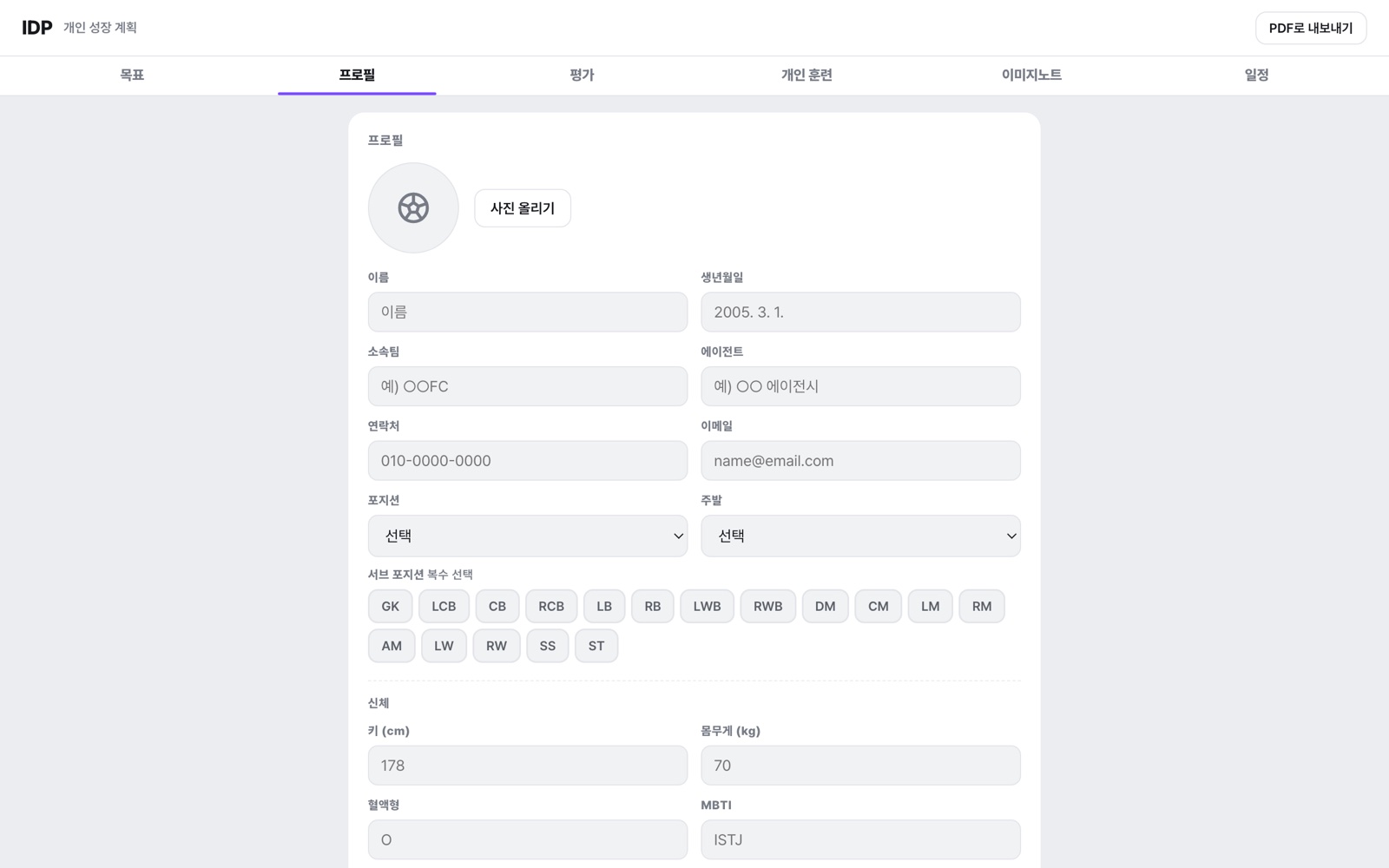Focus the 이름 input field
Image resolution: width=1389 pixels, height=868 pixels.
[x=528, y=312]
